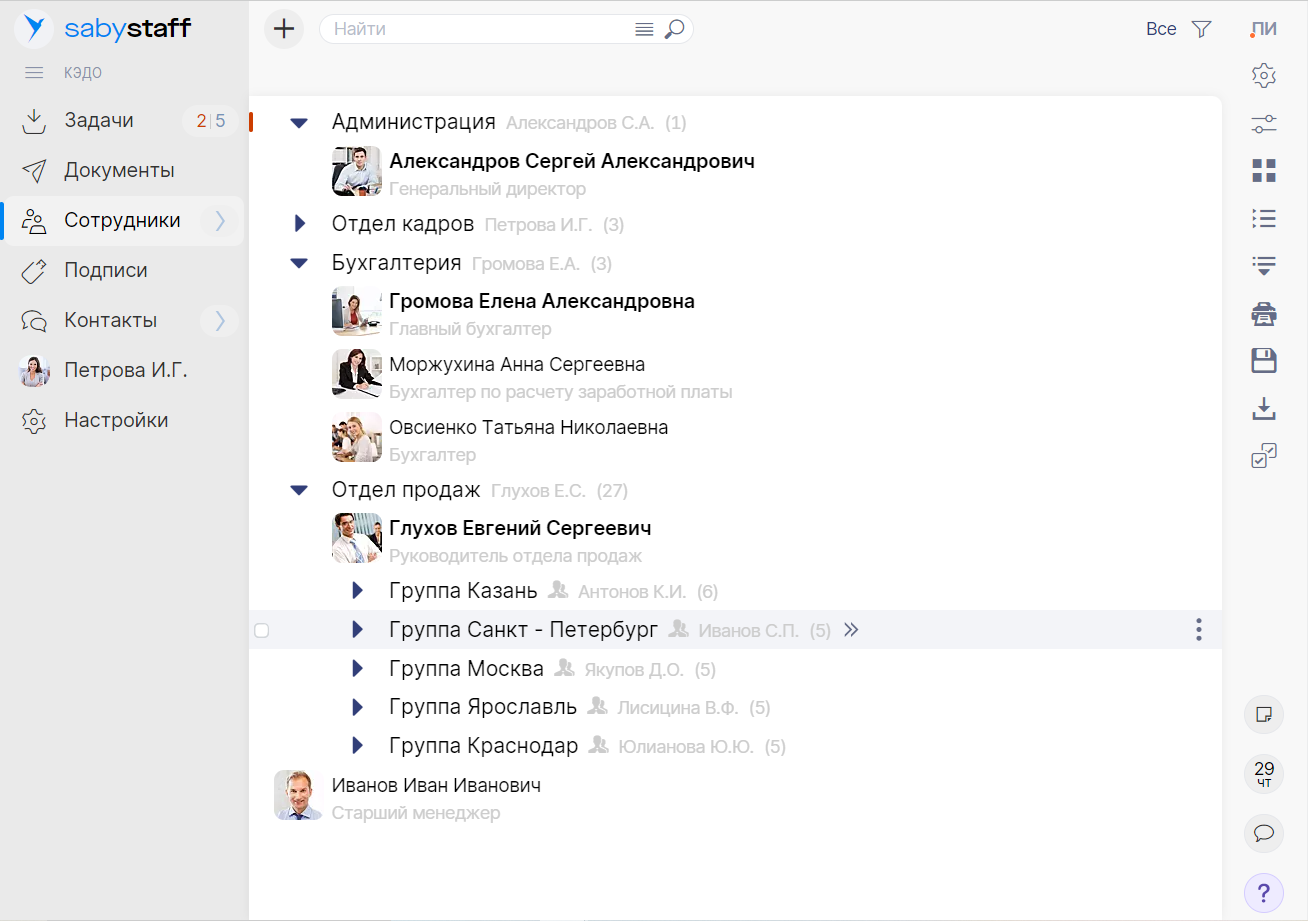Open the calendar showing 29 ЧТ
The height and width of the screenshot is (921, 1308).
tap(1263, 773)
